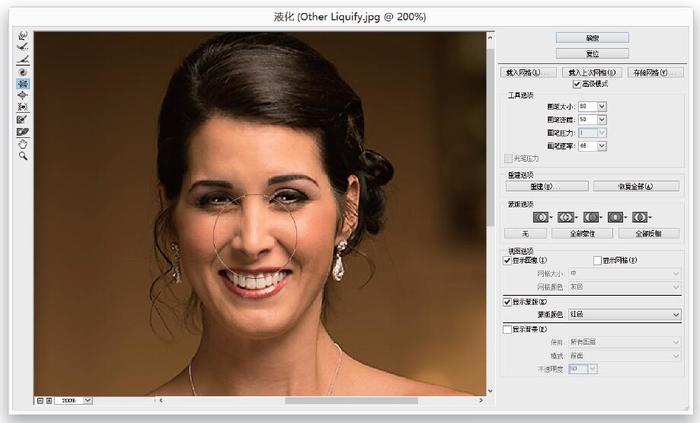The height and width of the screenshot is (423, 700).
Task: Select the Pucker tool
Action: [x=22, y=84]
